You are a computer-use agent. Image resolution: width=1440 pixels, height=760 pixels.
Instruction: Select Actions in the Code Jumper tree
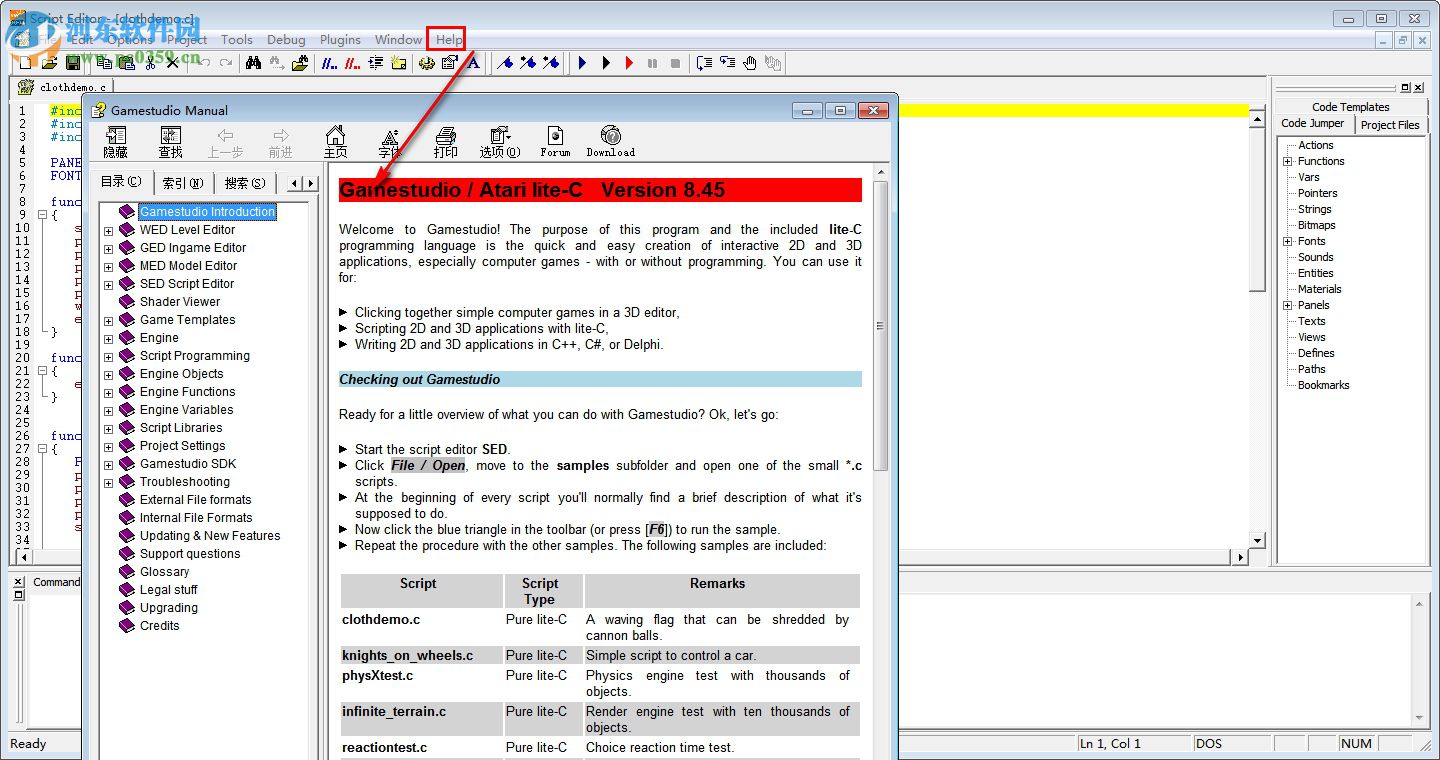point(1316,145)
